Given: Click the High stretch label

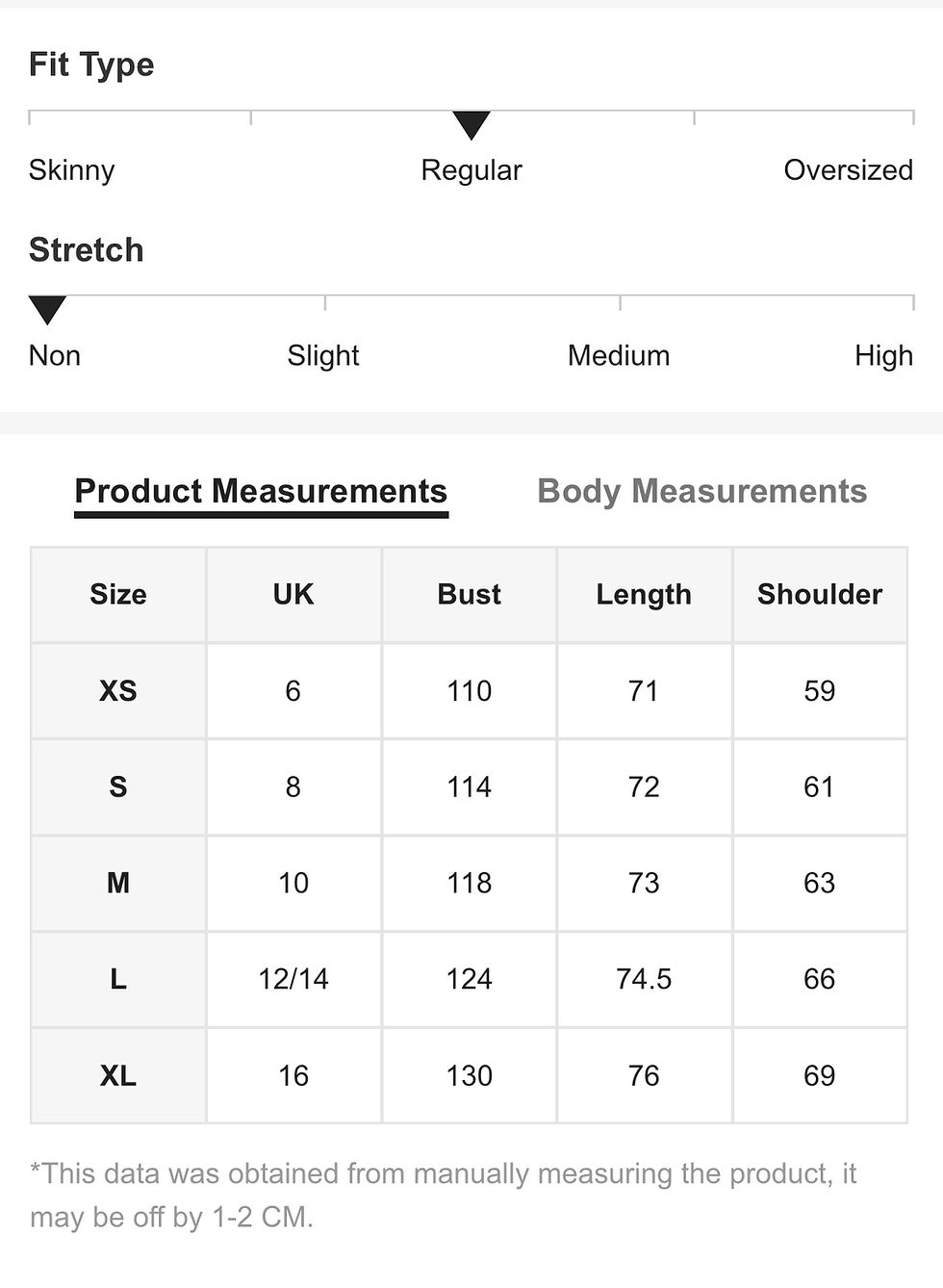Looking at the screenshot, I should [x=883, y=356].
